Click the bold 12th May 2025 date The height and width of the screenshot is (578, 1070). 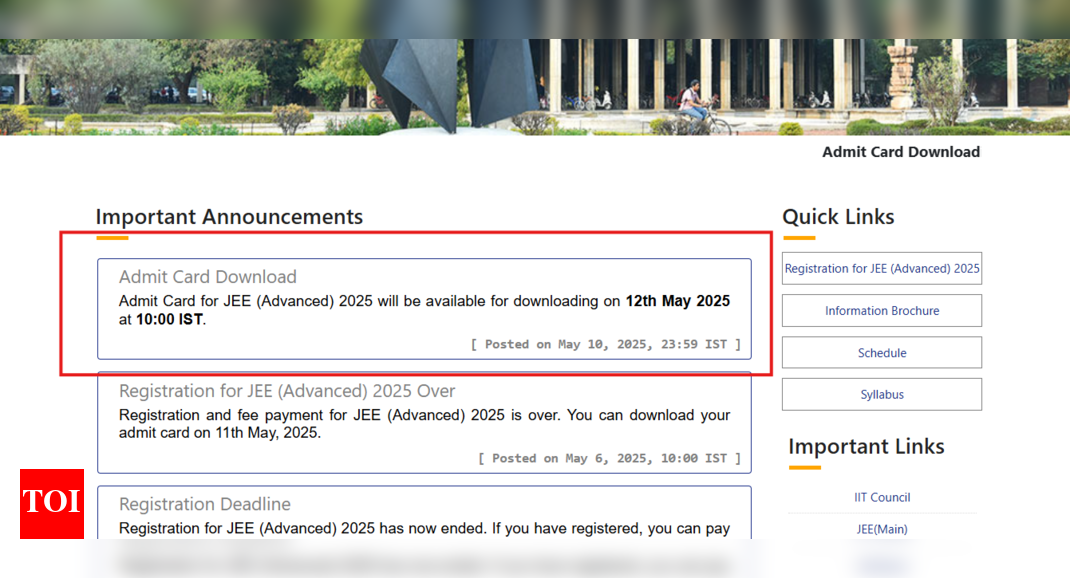tap(677, 301)
